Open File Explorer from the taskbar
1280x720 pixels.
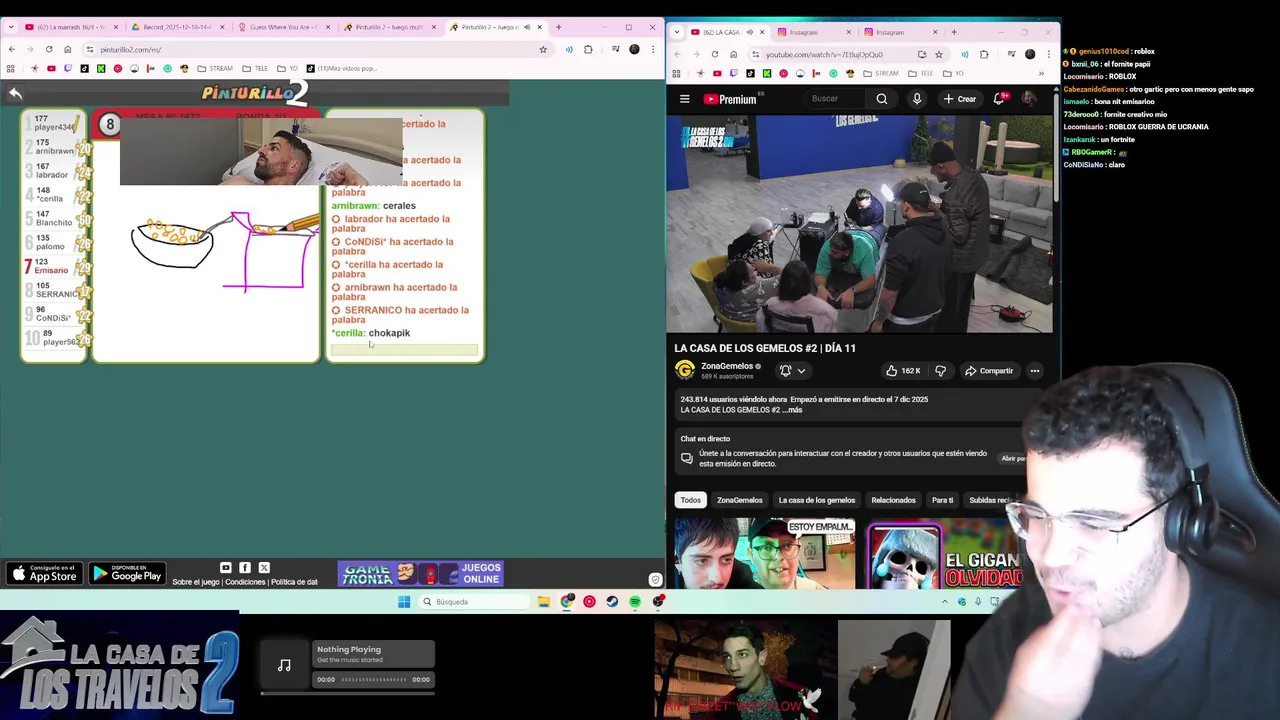click(543, 602)
